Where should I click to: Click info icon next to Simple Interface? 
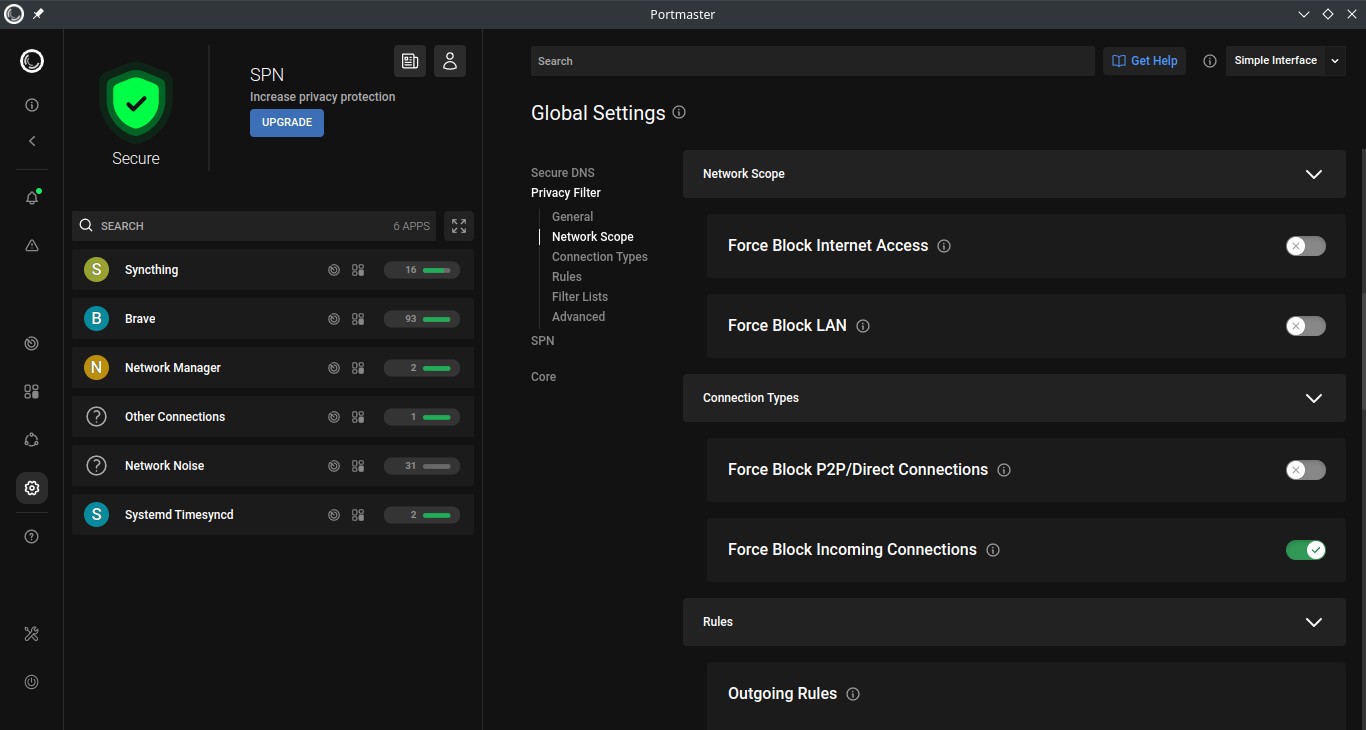pos(1210,61)
